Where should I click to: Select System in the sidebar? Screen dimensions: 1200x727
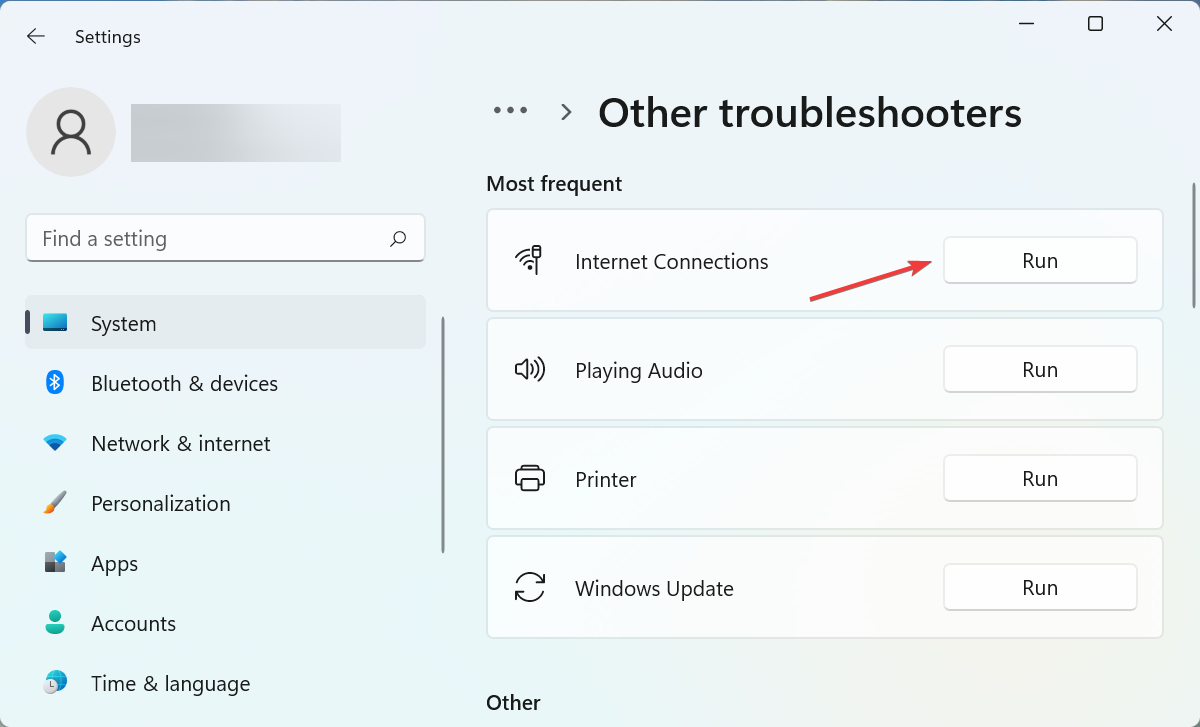(123, 323)
